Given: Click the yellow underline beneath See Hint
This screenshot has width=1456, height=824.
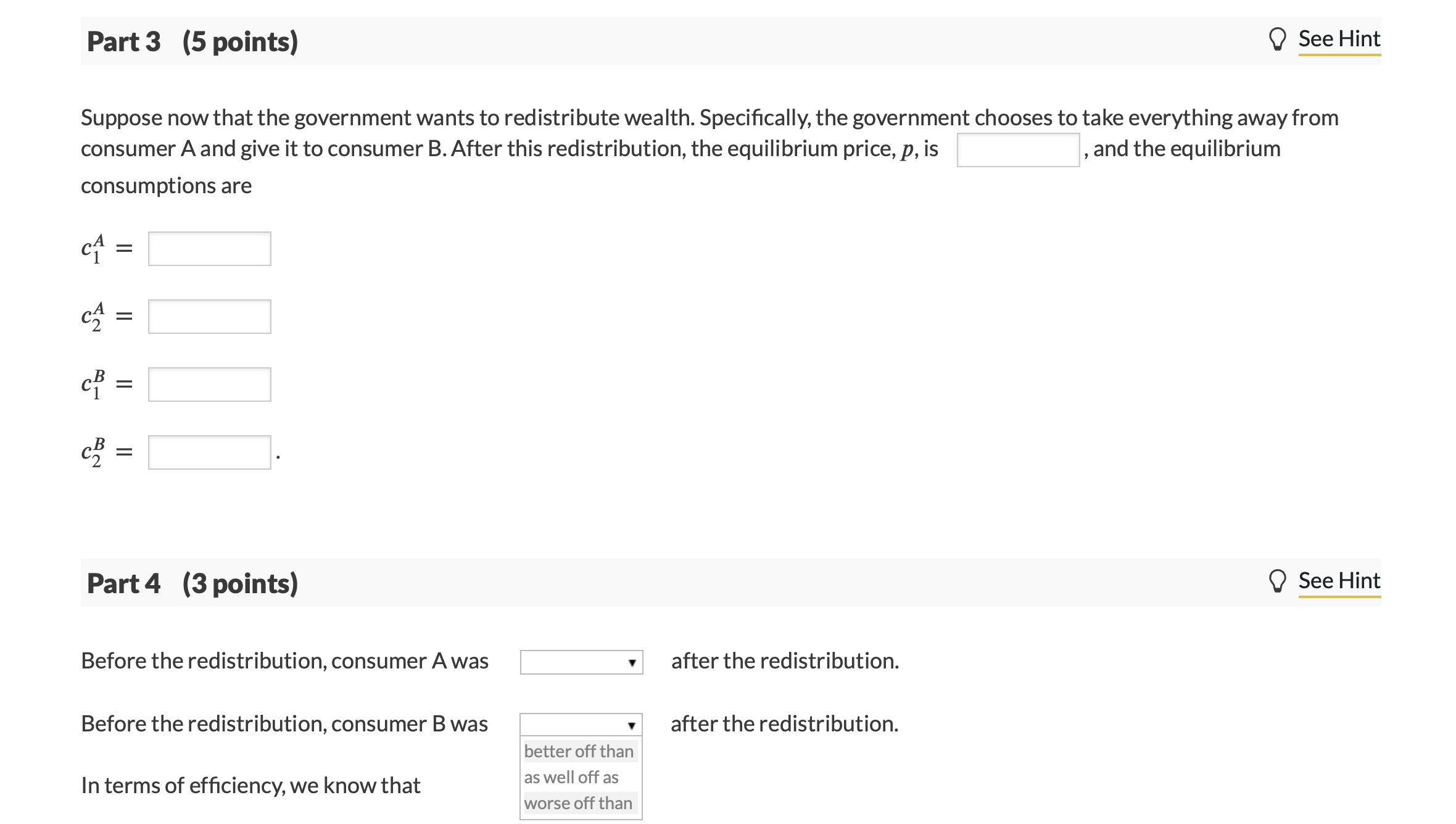Looking at the screenshot, I should [1339, 56].
